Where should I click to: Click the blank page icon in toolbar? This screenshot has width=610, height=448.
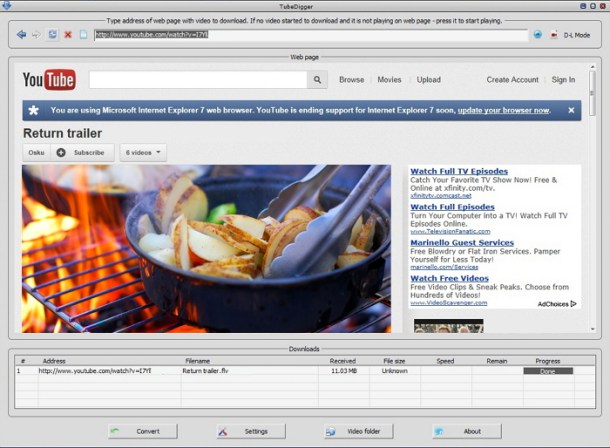83,34
